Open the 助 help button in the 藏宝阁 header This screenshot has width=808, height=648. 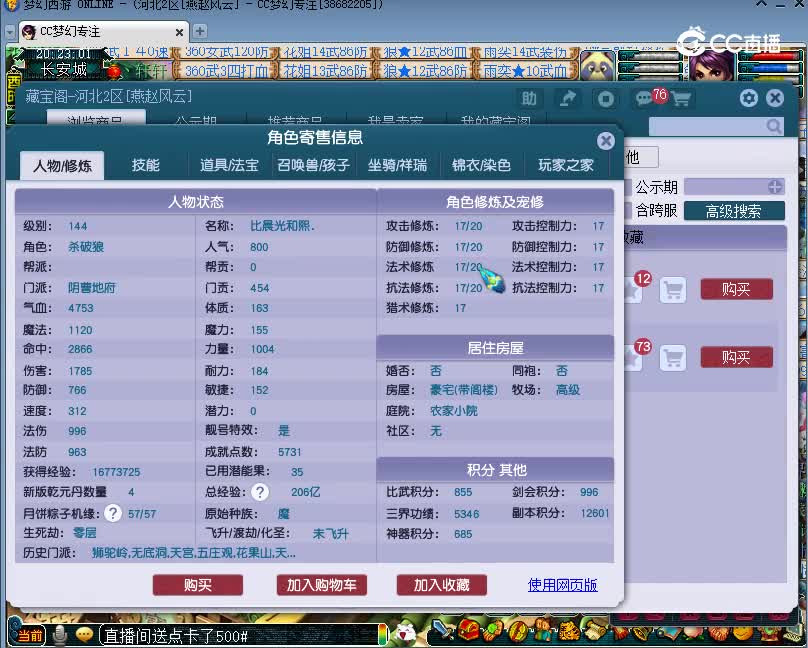pos(529,98)
